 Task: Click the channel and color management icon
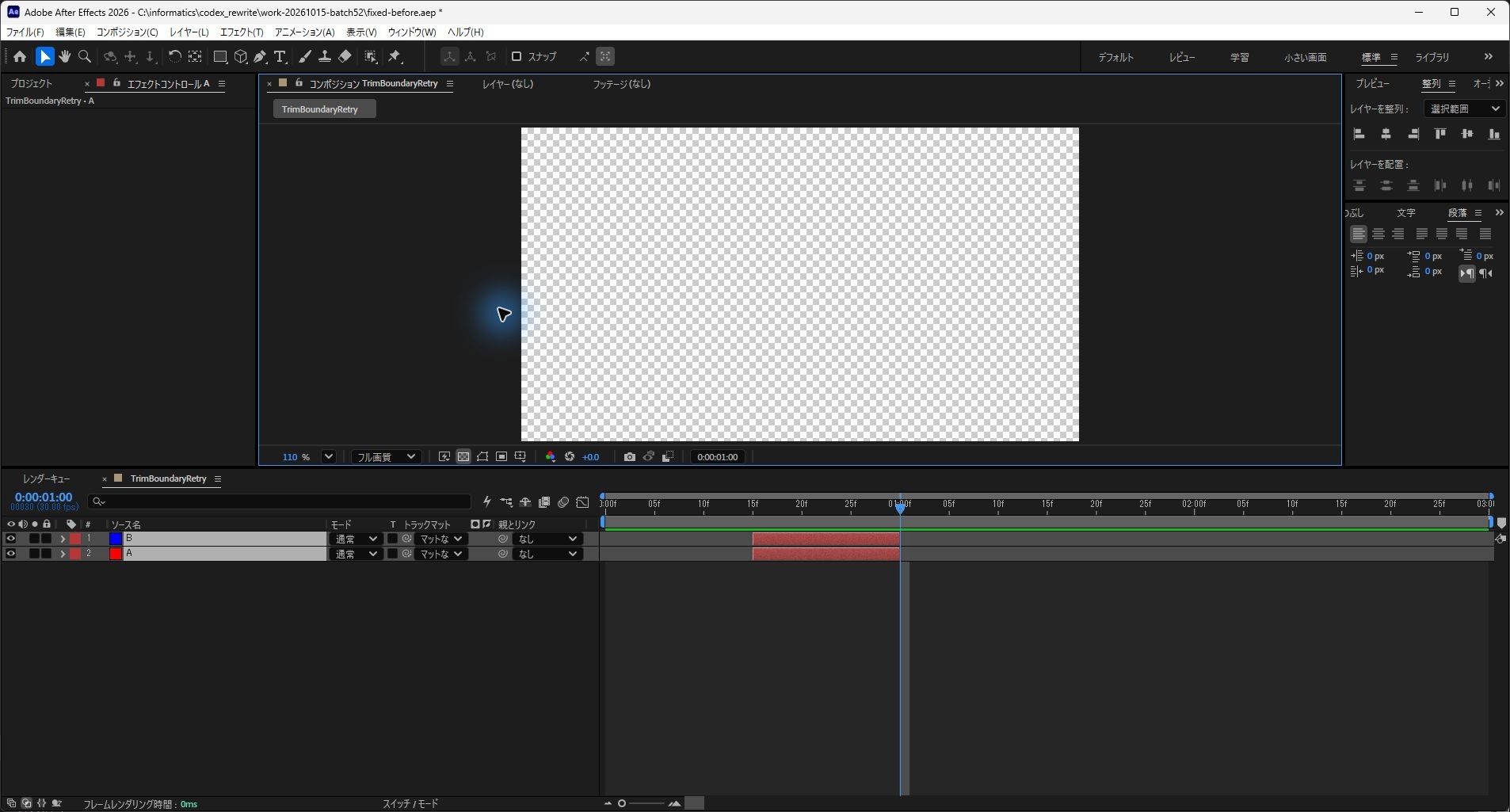pyautogui.click(x=551, y=456)
